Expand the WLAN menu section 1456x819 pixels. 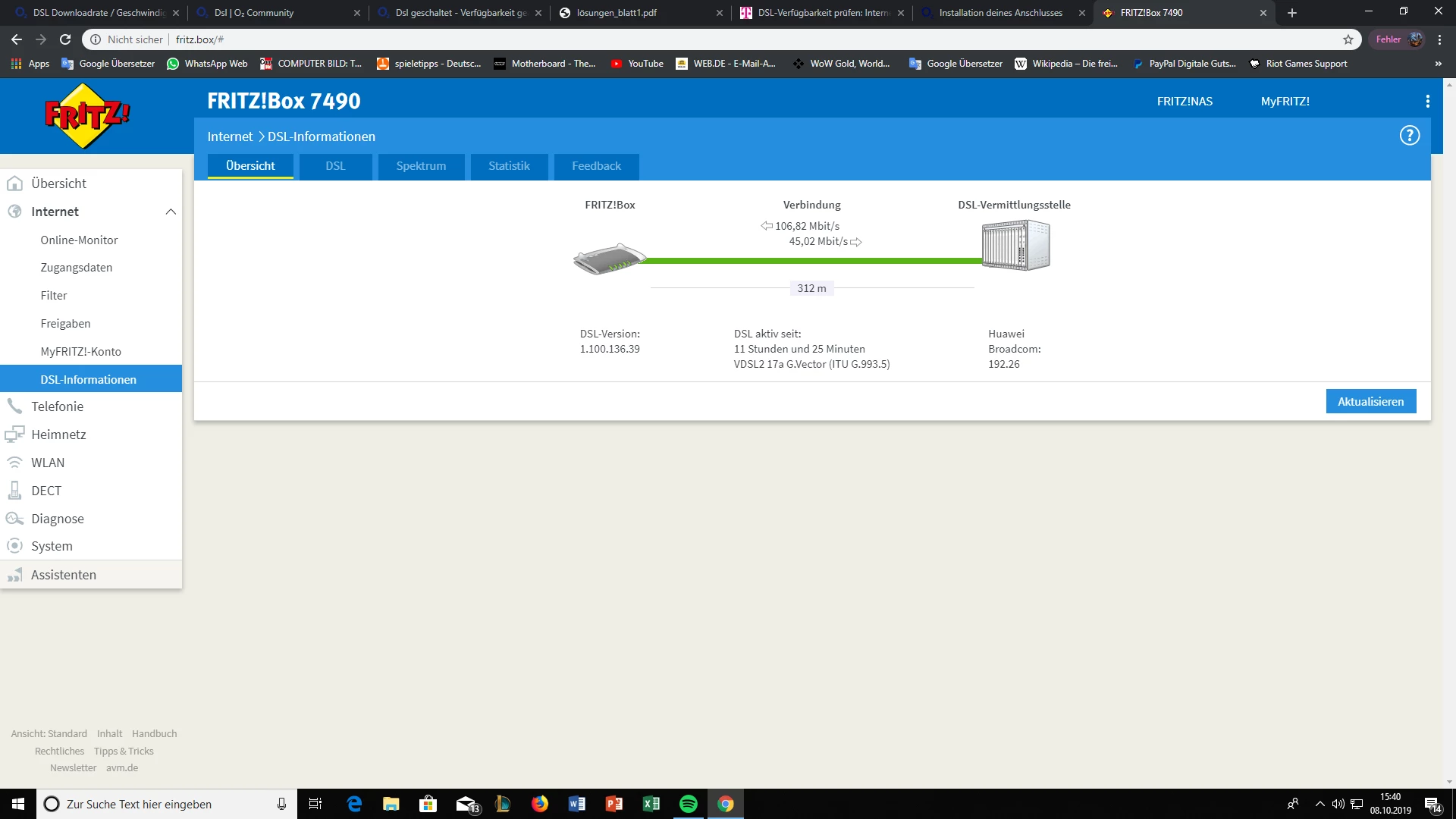click(x=48, y=463)
